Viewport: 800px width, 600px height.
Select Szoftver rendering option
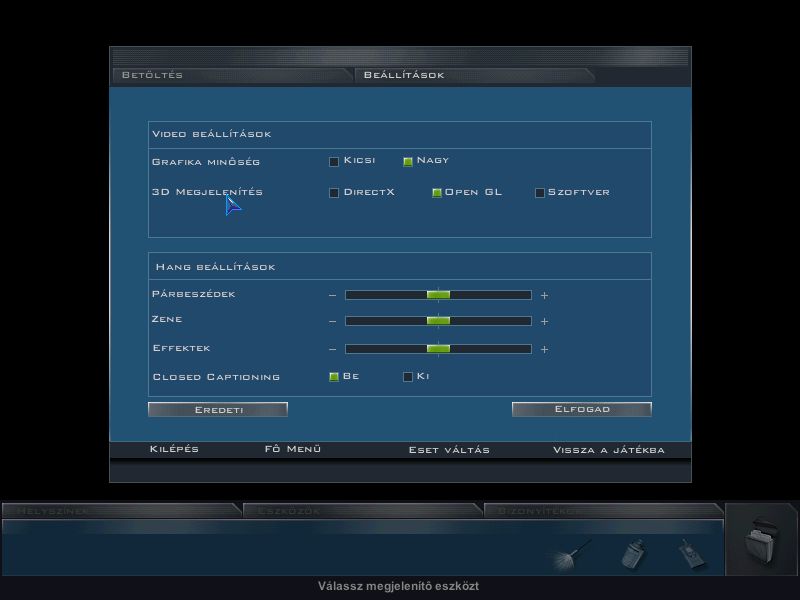(540, 193)
